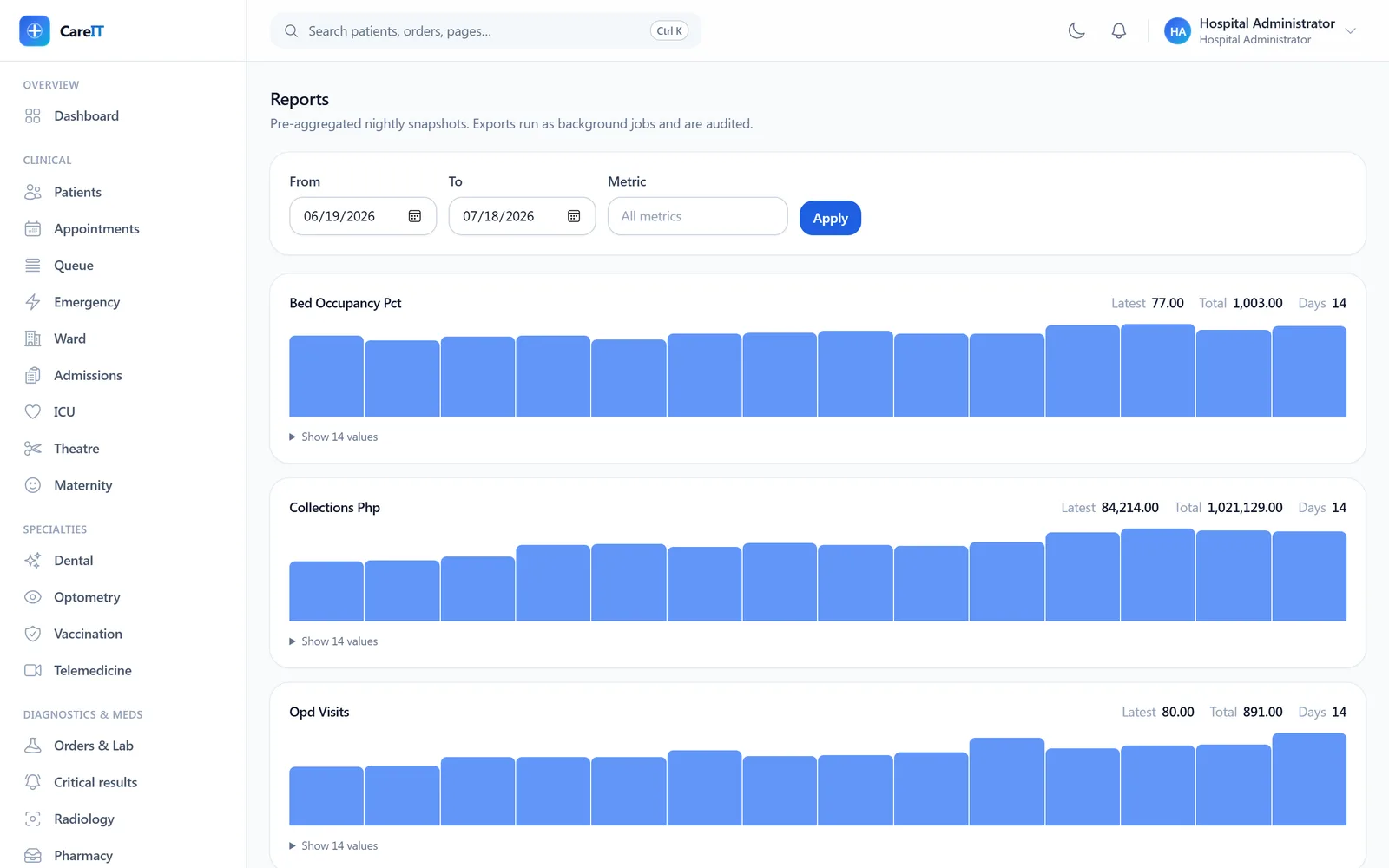The image size is (1389, 868).
Task: Focus the search patients, orders, pages field
Action: click(485, 31)
